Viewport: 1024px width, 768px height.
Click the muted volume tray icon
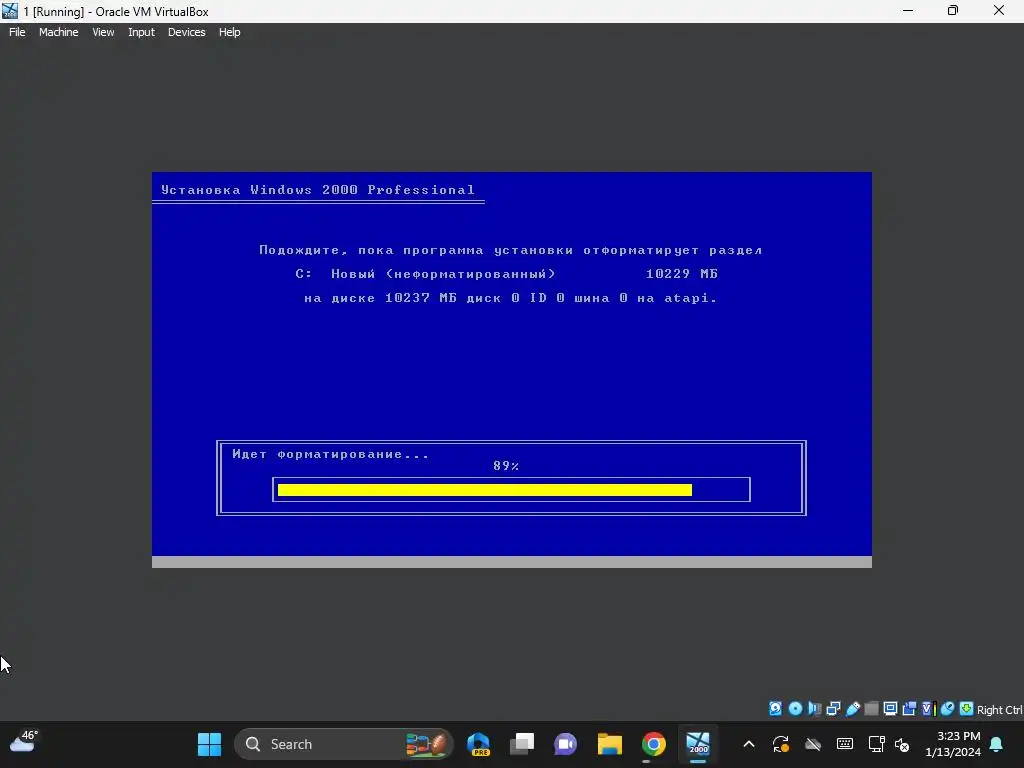coord(902,744)
